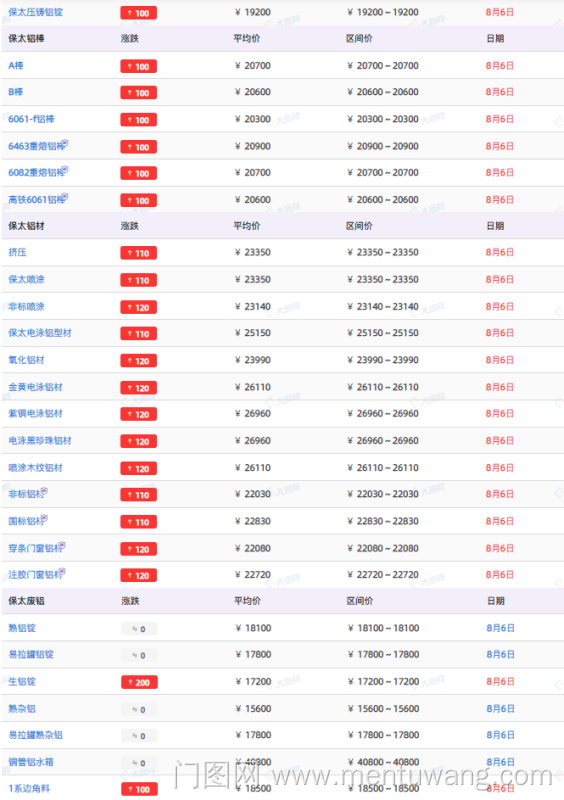The height and width of the screenshot is (800, 564).
Task: Click the 铜管铝水箱 link
Action: (31, 762)
